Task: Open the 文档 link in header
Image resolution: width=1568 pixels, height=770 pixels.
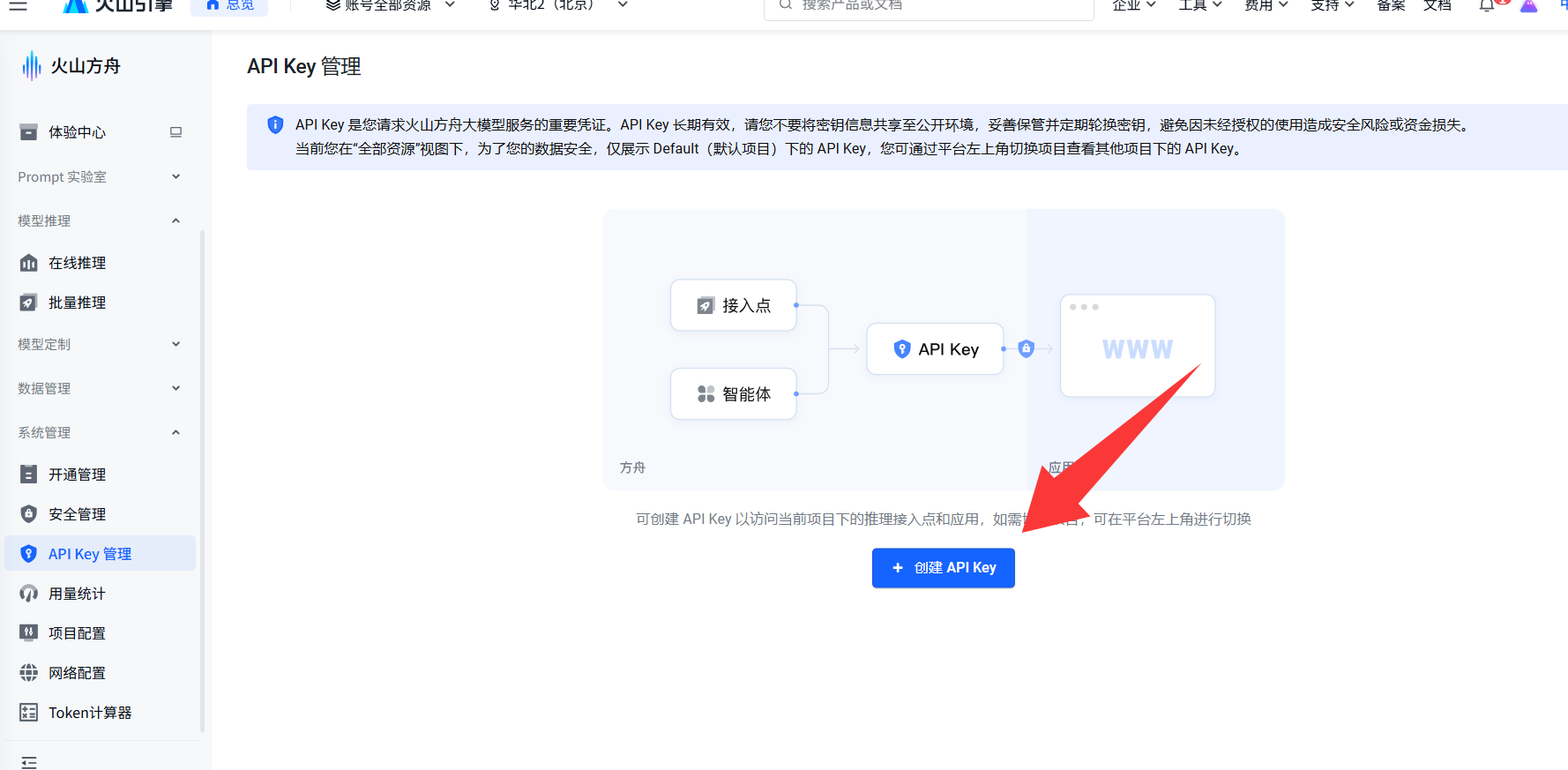Action: click(1437, 5)
